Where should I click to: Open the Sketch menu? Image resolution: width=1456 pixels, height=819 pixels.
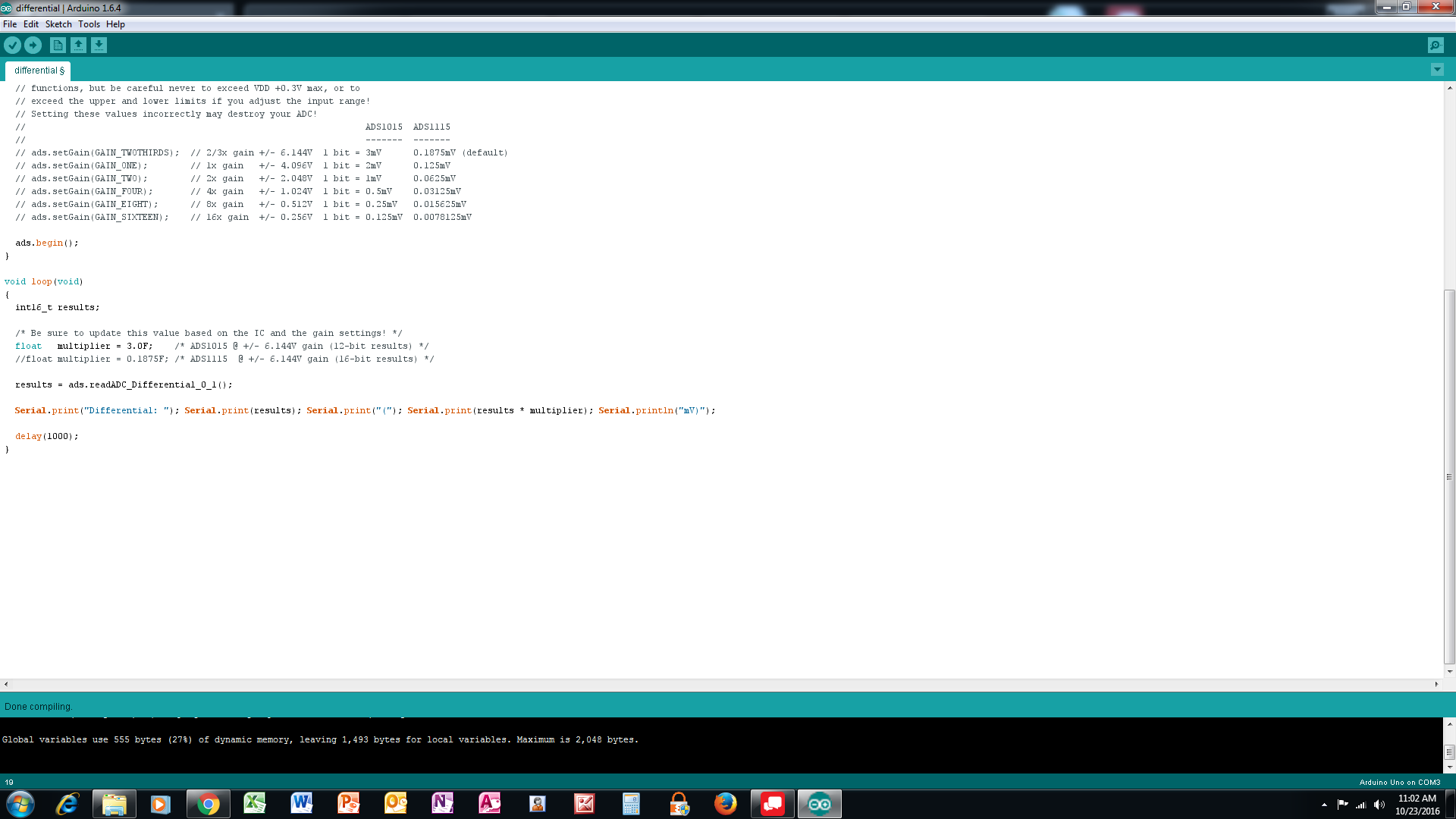(x=58, y=24)
